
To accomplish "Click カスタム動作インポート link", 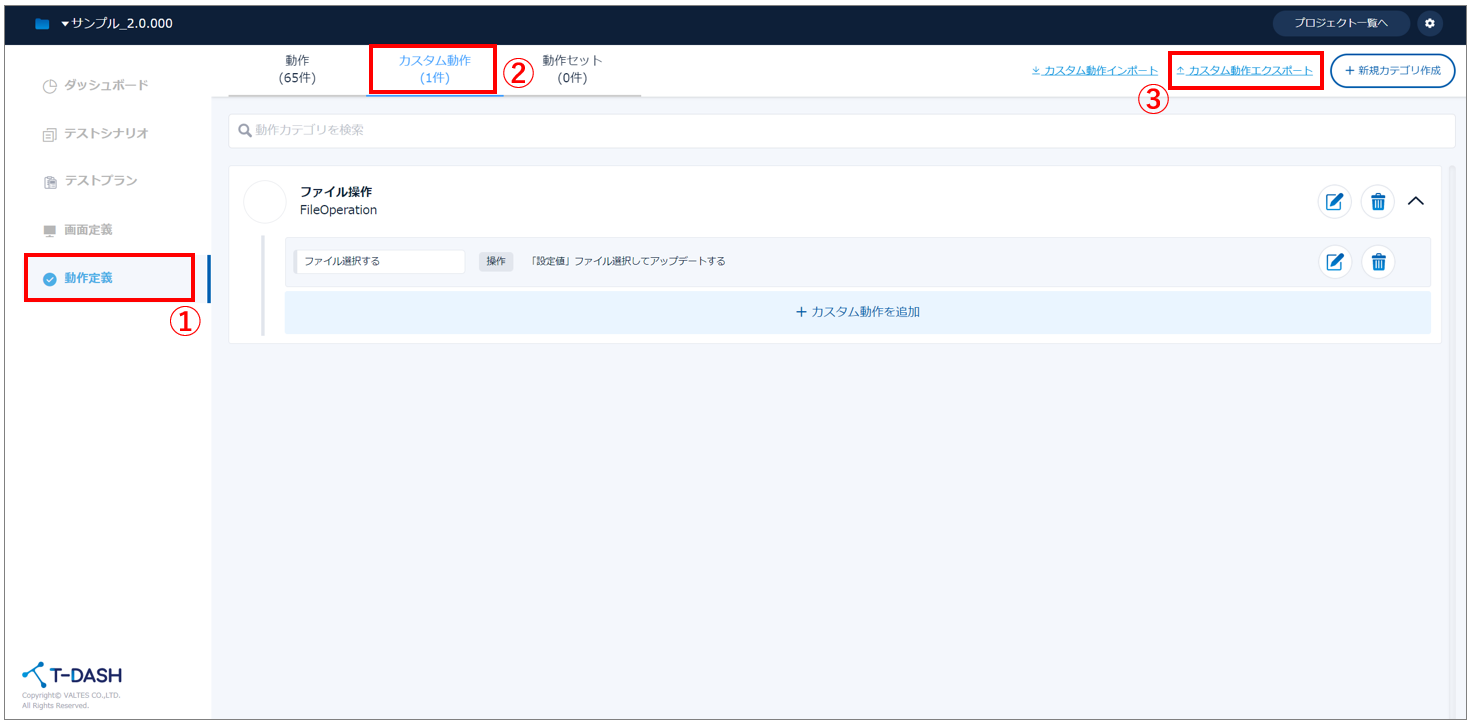I will point(1095,71).
